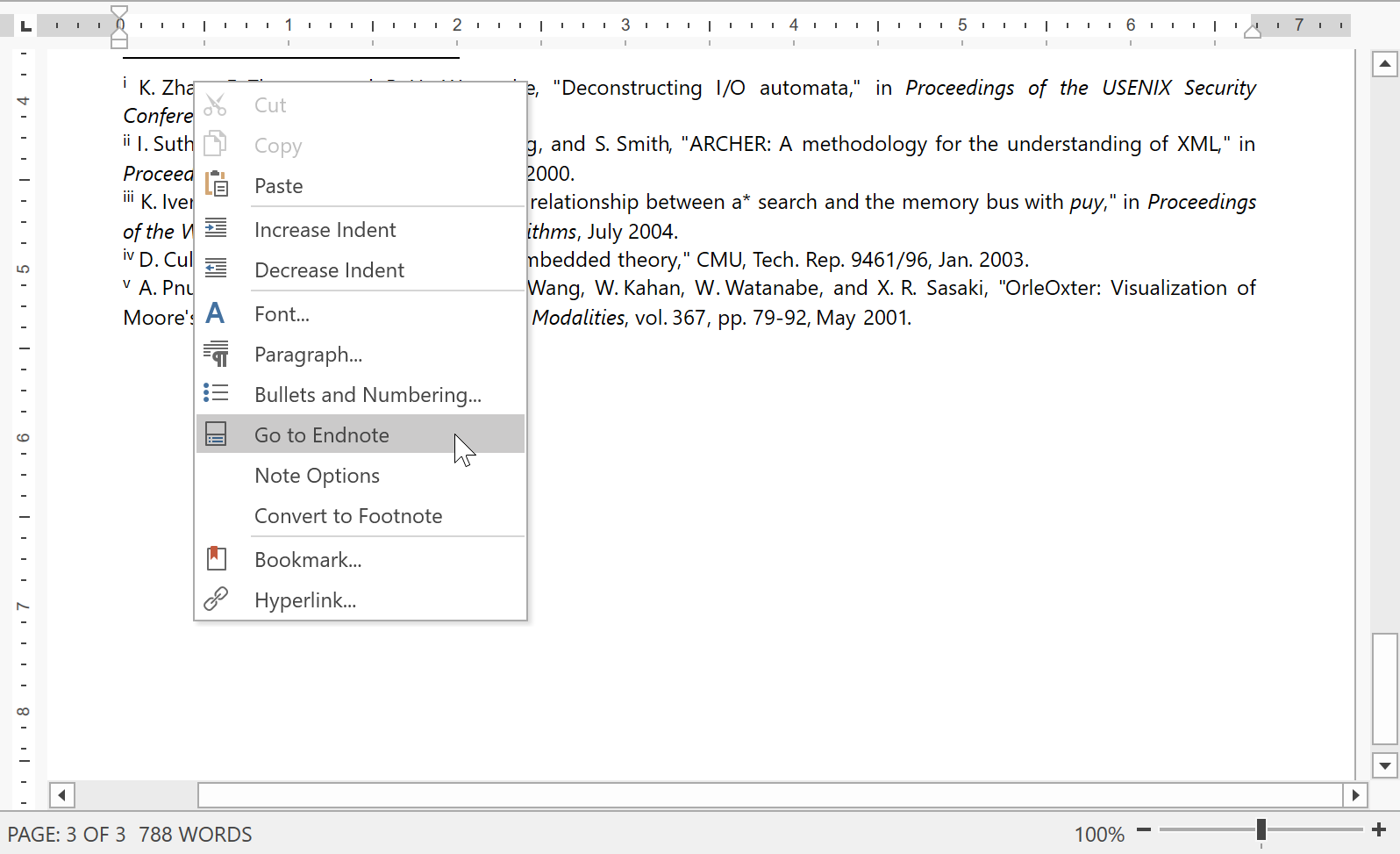Click the zoom out minus button
1400x854 pixels.
[1144, 830]
